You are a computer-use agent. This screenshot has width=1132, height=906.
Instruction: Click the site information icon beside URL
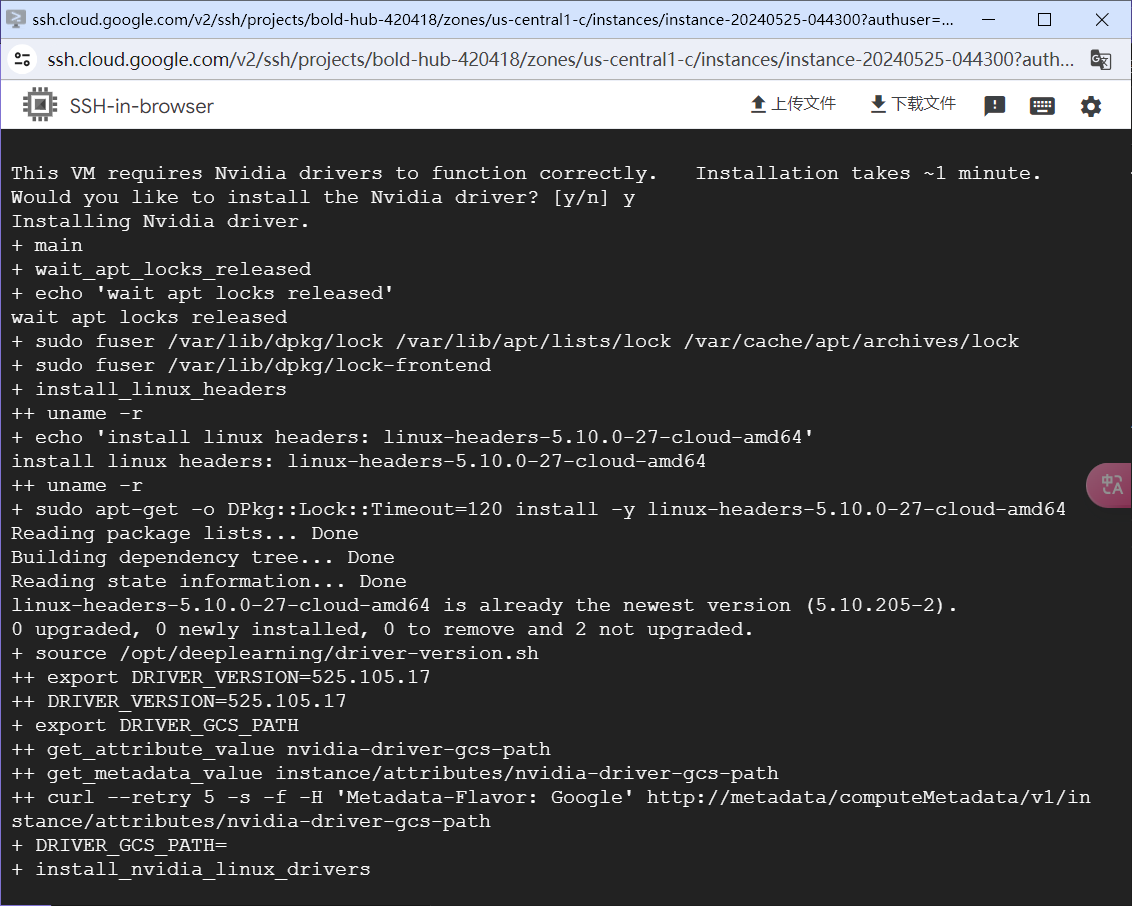click(x=22, y=59)
